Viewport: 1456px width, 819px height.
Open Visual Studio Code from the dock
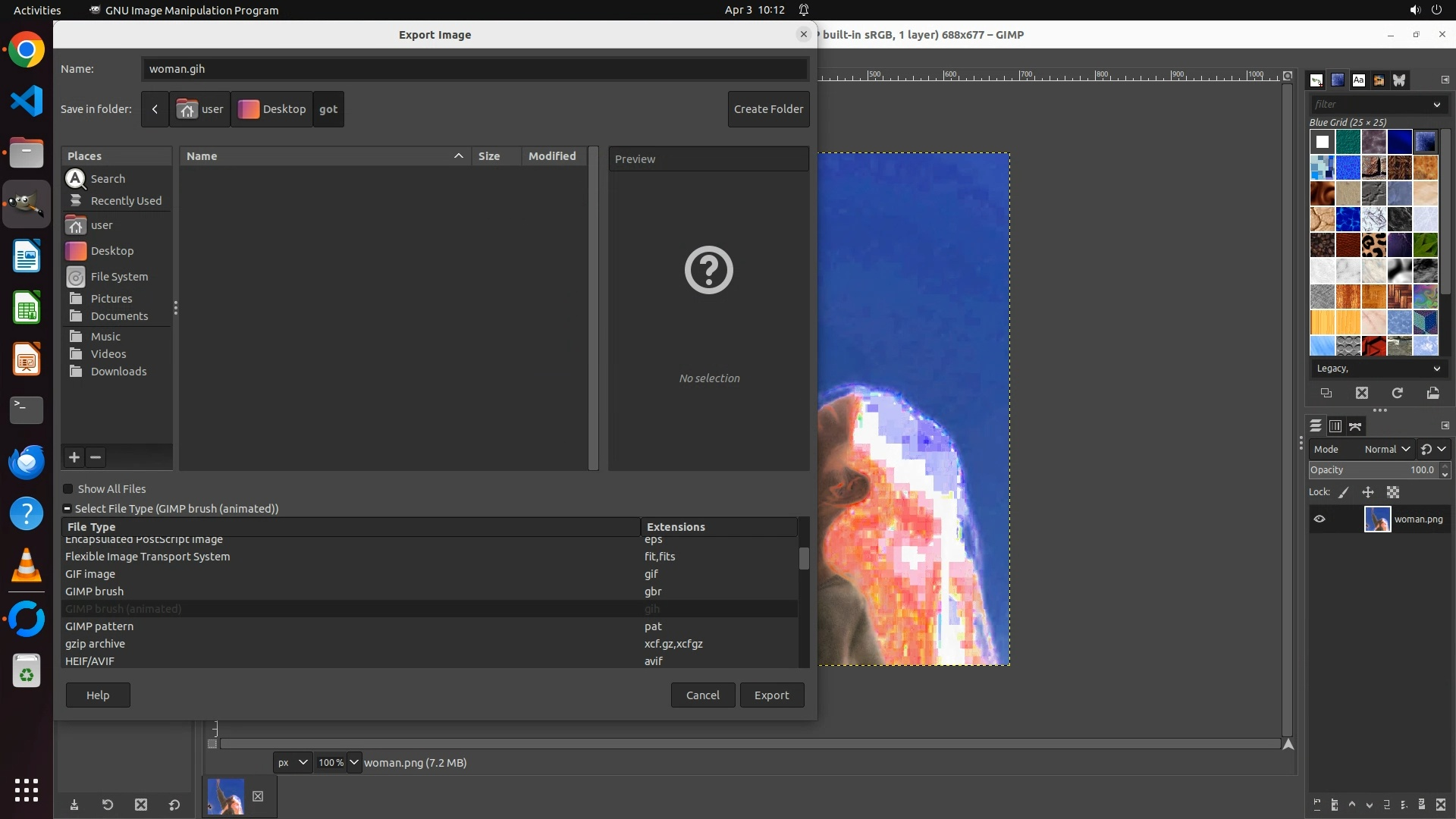click(27, 101)
